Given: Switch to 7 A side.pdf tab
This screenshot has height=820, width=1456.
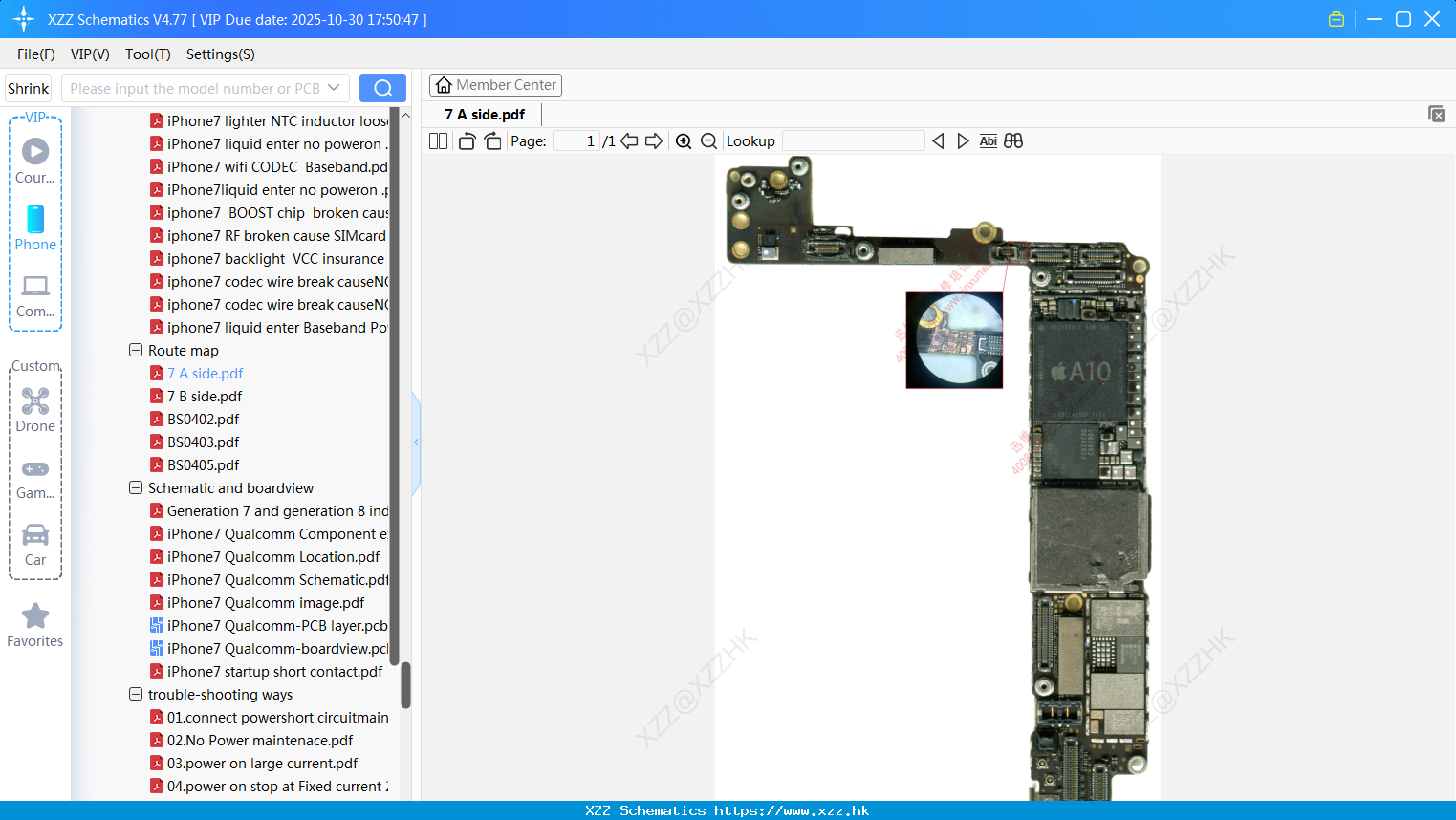Looking at the screenshot, I should coord(485,115).
